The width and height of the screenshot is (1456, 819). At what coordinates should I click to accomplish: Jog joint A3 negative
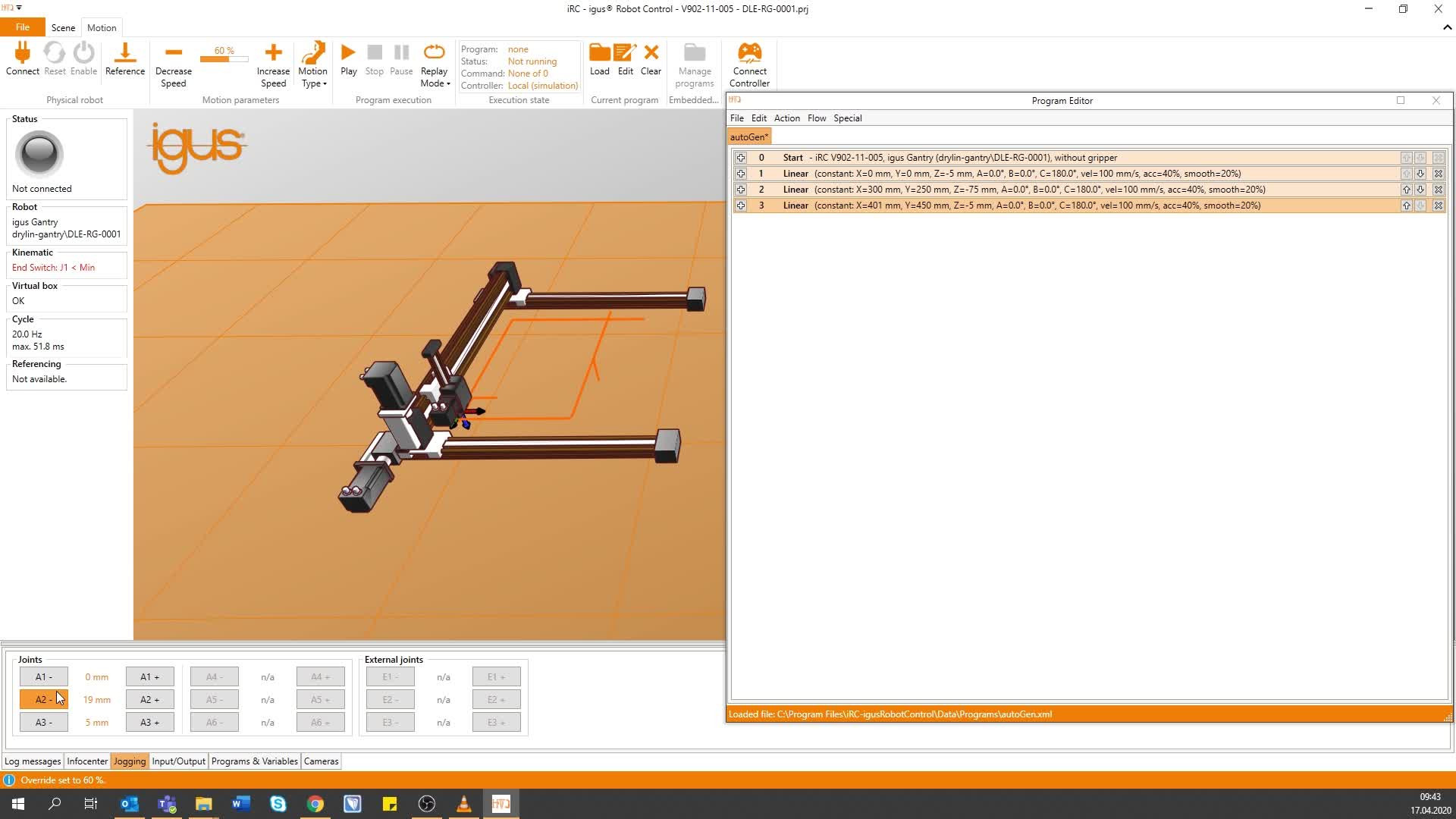pyautogui.click(x=44, y=723)
